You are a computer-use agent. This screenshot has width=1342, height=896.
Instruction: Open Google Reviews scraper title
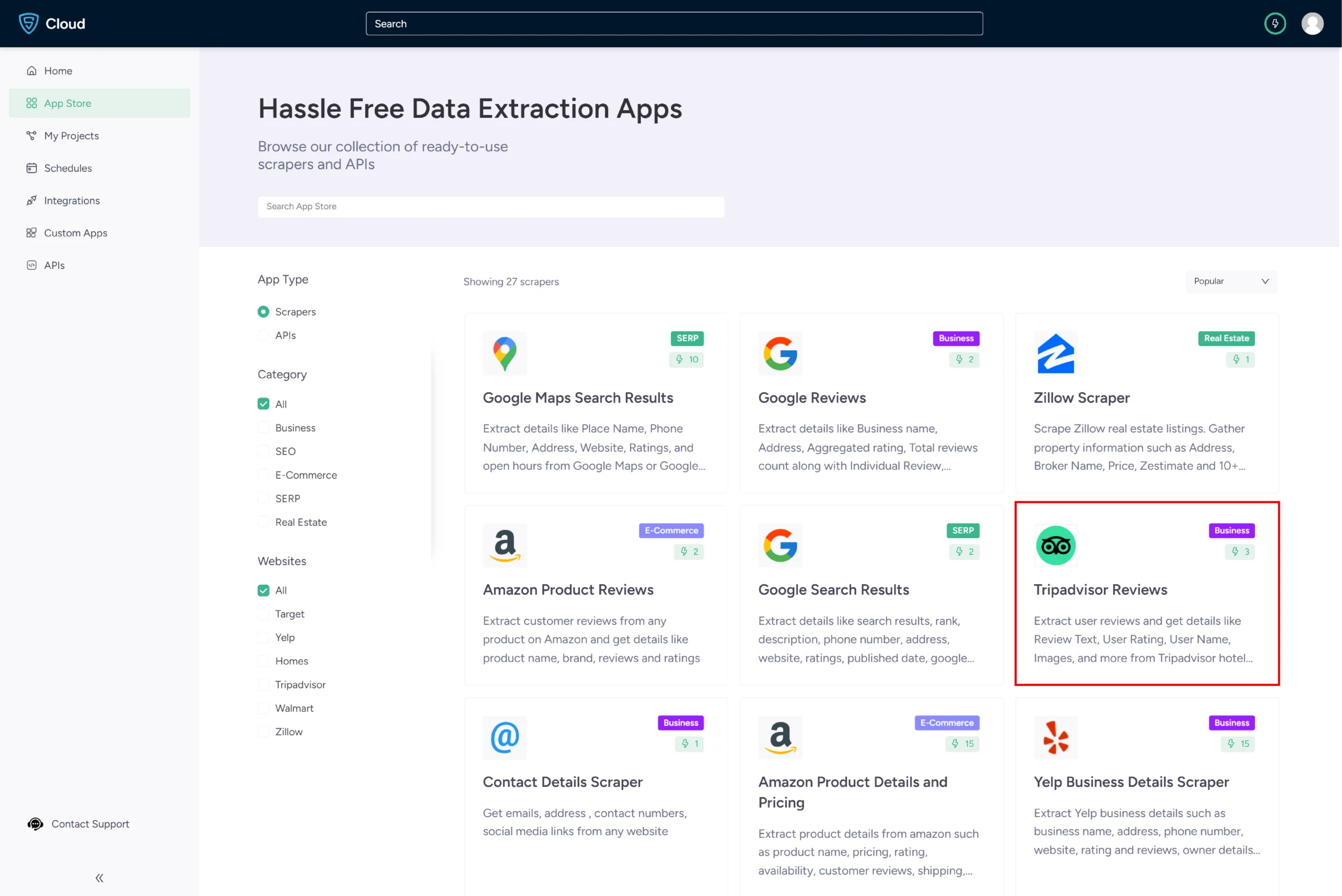pyautogui.click(x=811, y=398)
